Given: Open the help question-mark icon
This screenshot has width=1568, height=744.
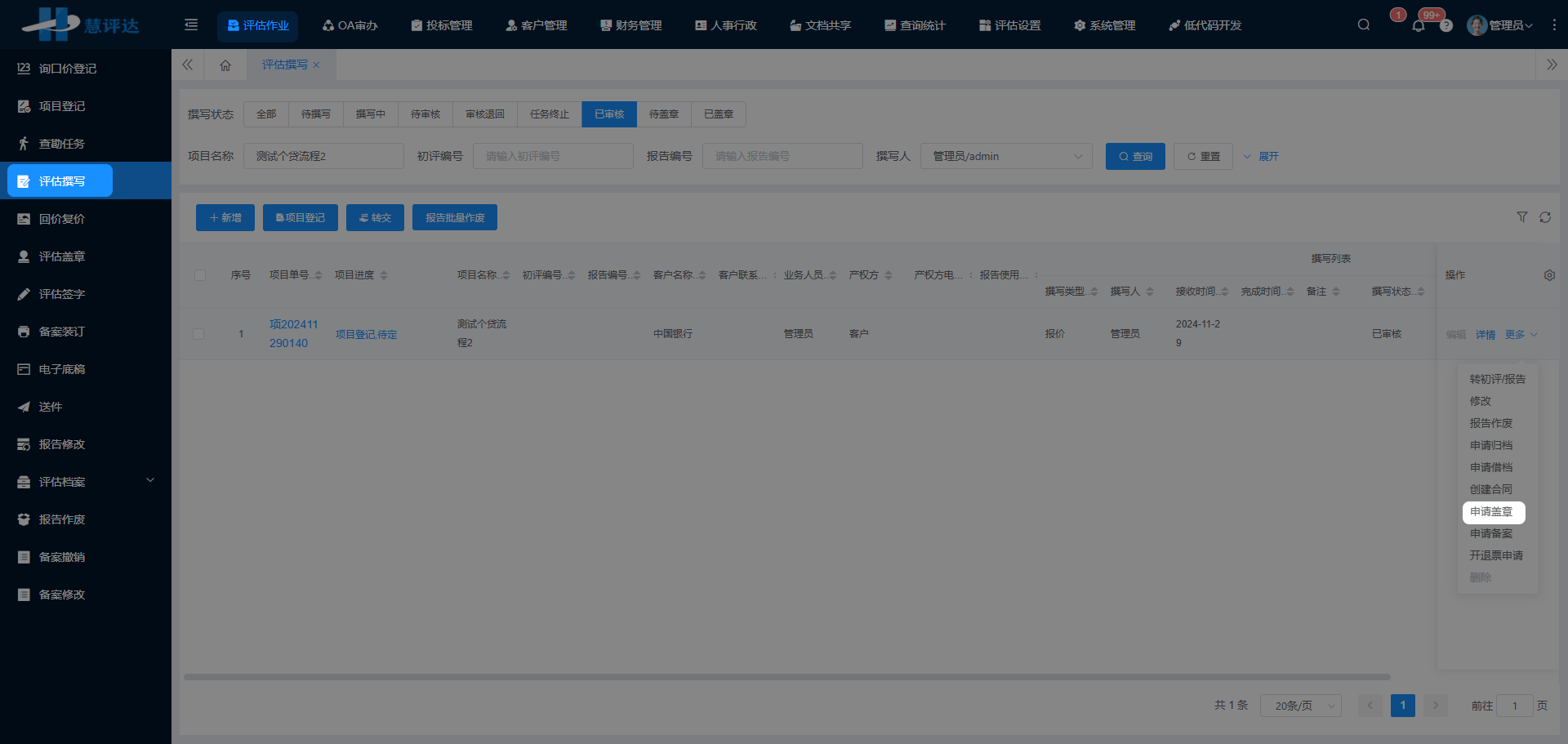Looking at the screenshot, I should pos(1446,25).
